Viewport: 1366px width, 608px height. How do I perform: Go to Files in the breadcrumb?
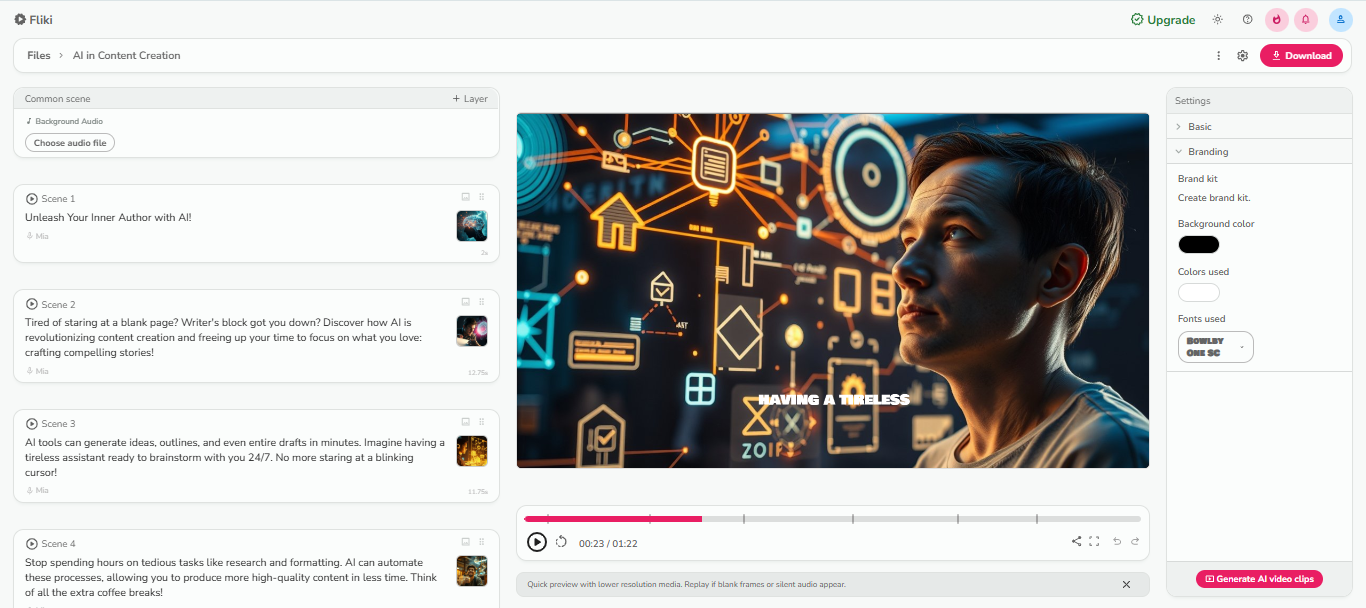(39, 56)
